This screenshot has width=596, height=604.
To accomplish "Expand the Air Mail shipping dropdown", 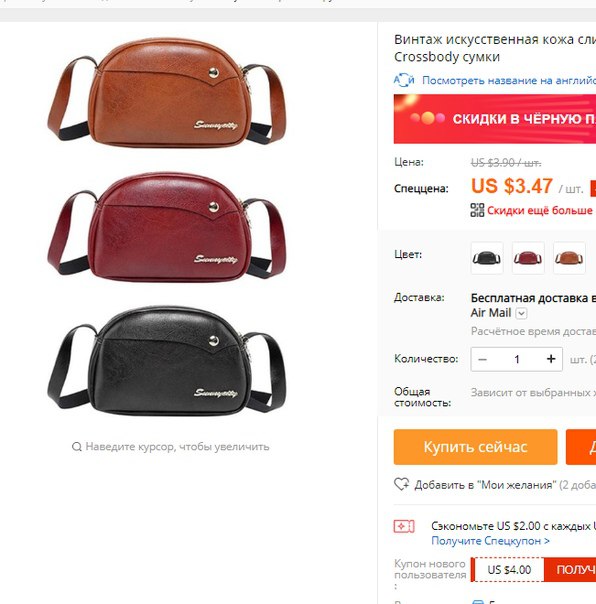I will pyautogui.click(x=521, y=313).
